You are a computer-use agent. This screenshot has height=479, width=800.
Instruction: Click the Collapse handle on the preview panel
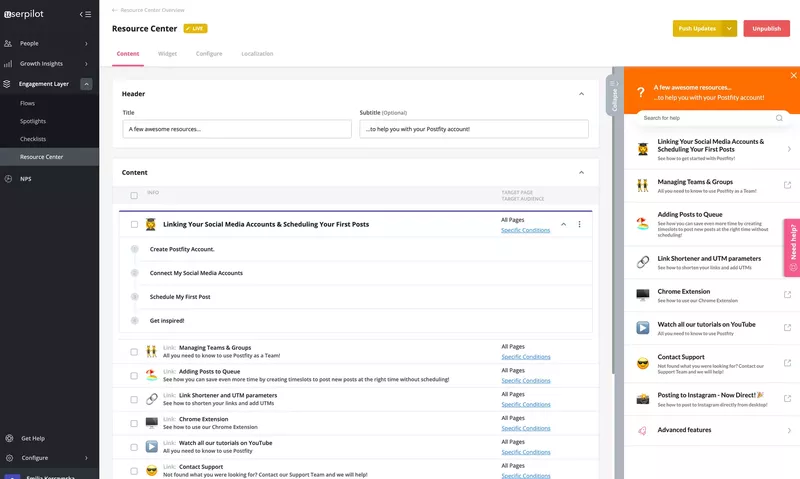pos(614,95)
